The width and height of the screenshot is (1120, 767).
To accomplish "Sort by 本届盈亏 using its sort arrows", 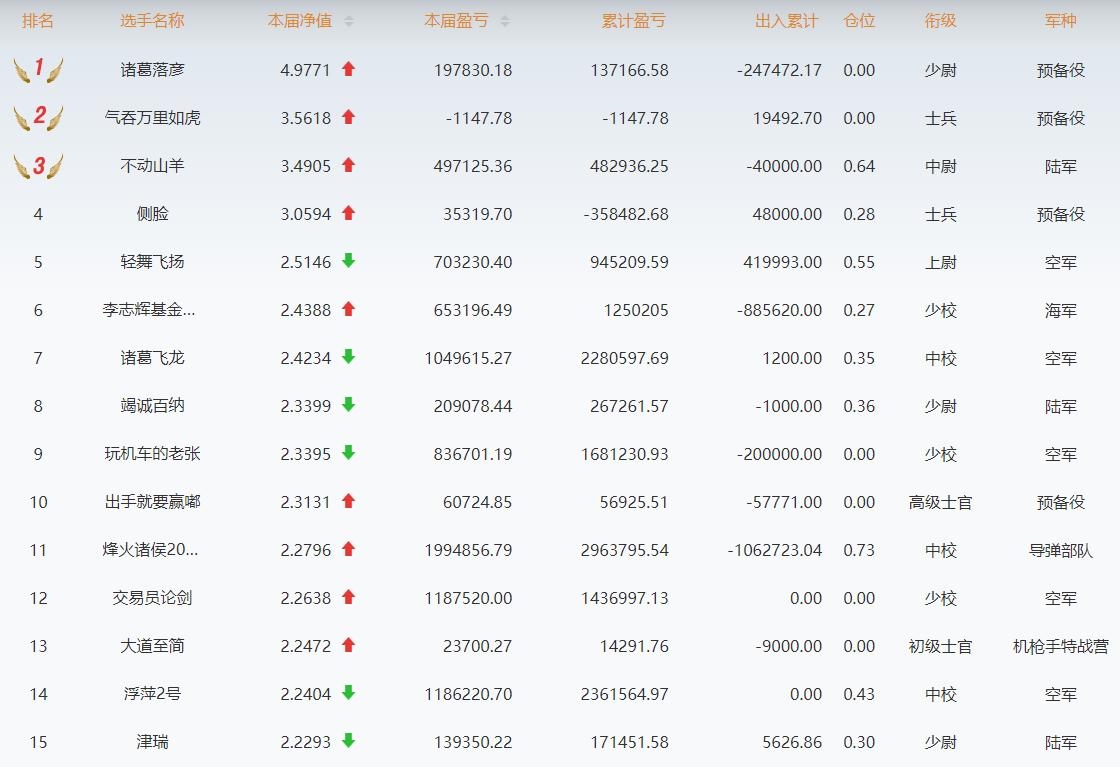I will pyautogui.click(x=504, y=21).
